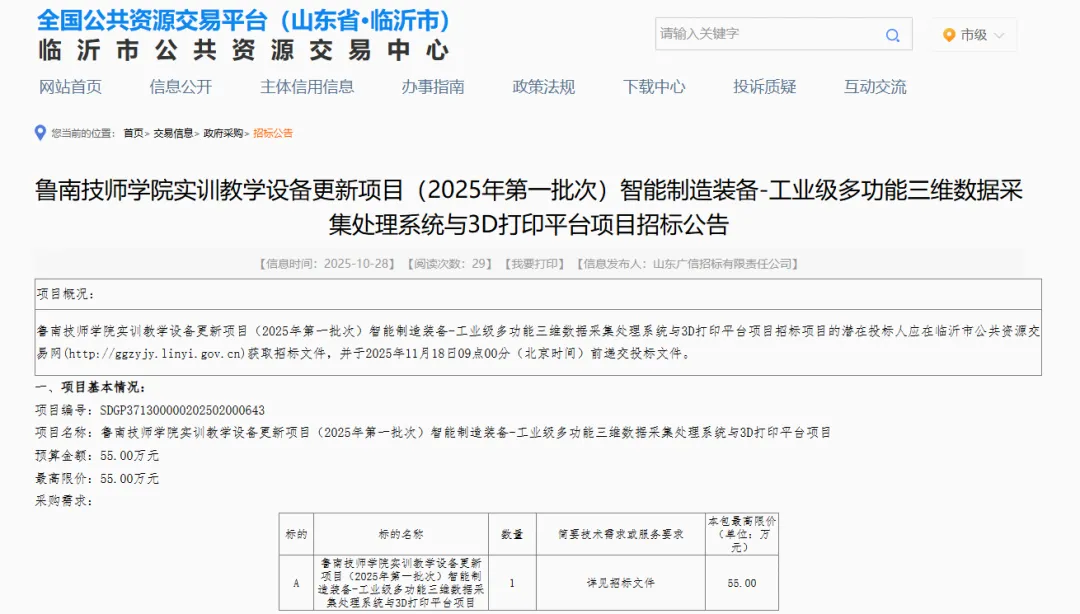Click the orange location pin beside 市级
The width and height of the screenshot is (1080, 614).
(949, 34)
